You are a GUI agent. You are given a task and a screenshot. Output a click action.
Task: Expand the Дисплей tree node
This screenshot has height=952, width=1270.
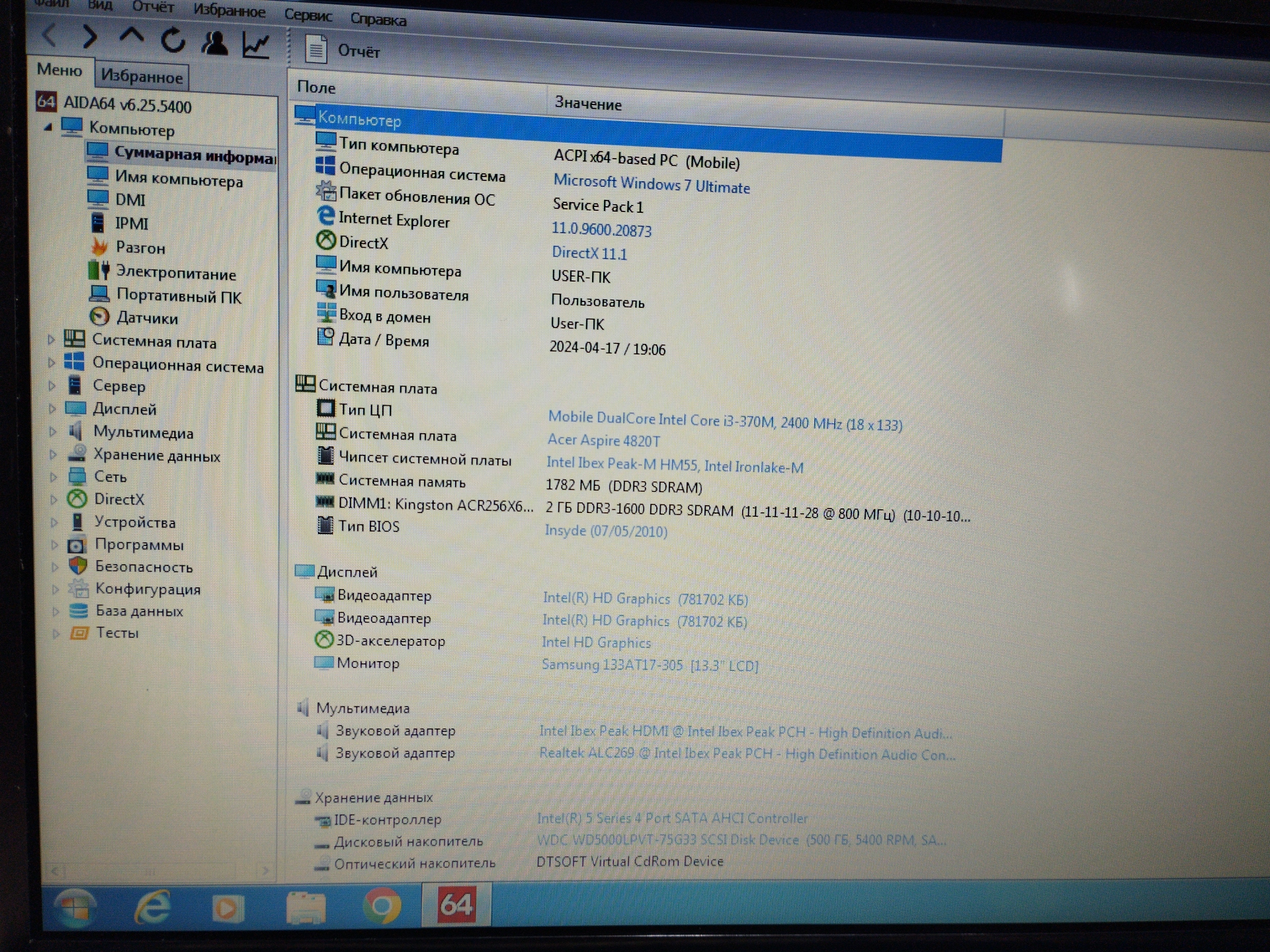pyautogui.click(x=53, y=409)
